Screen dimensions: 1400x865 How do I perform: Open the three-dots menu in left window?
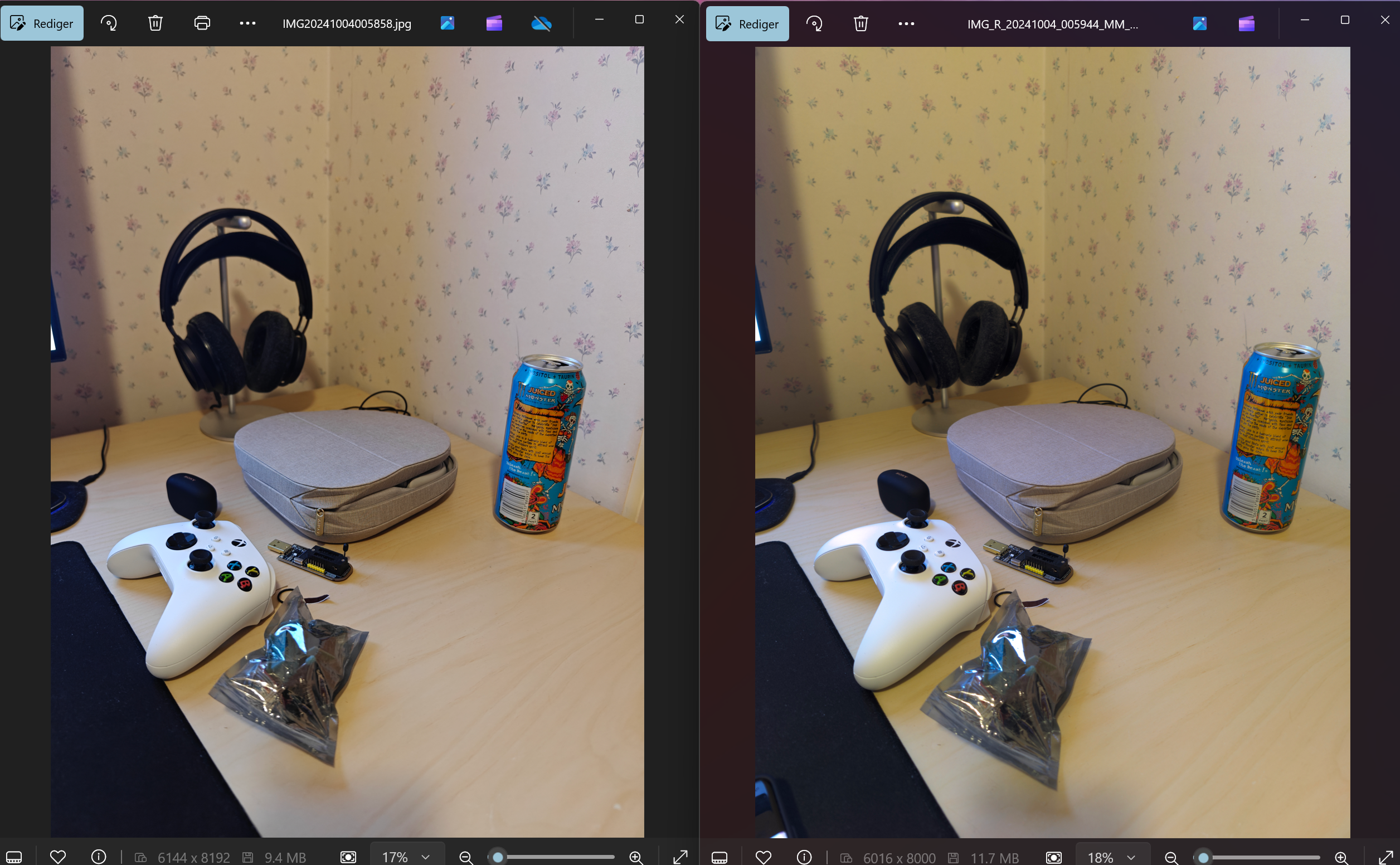tap(247, 23)
